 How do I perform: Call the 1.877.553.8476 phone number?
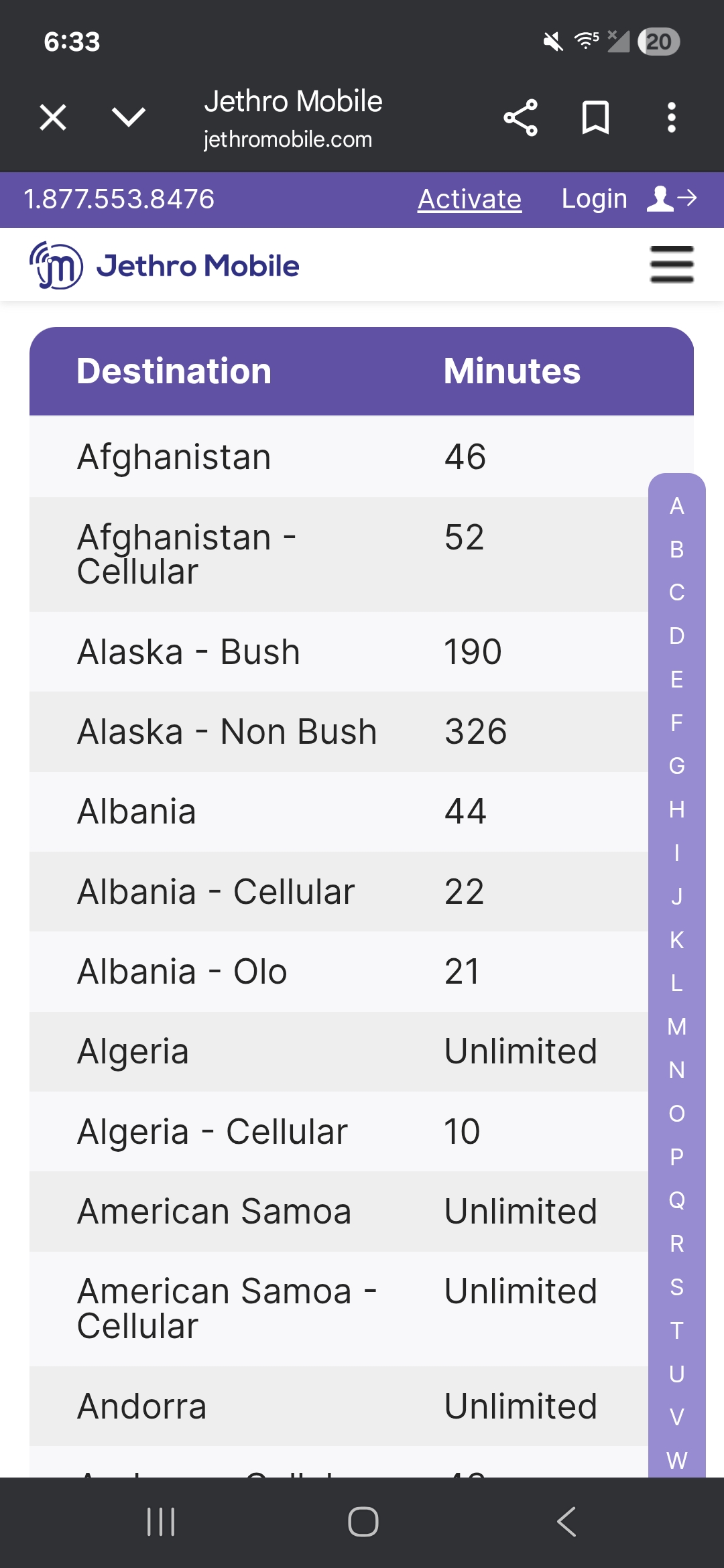(119, 199)
